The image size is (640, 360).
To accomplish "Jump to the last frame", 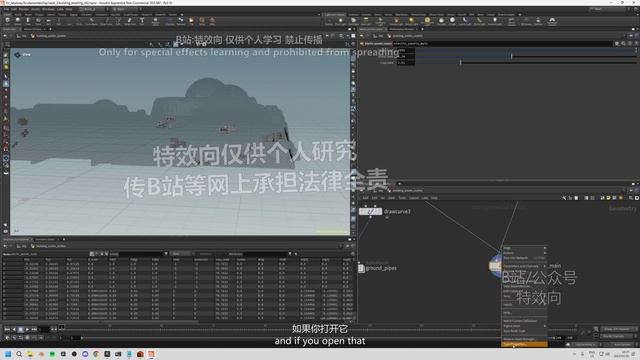I will 34,329.
